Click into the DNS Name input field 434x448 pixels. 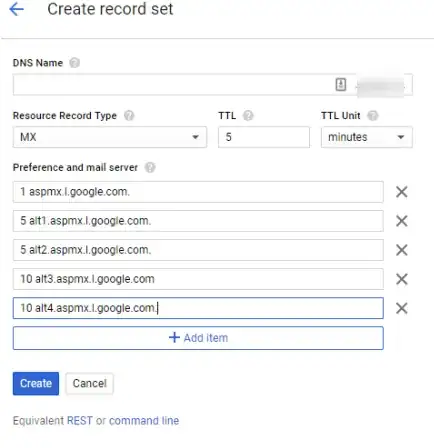coord(173,85)
